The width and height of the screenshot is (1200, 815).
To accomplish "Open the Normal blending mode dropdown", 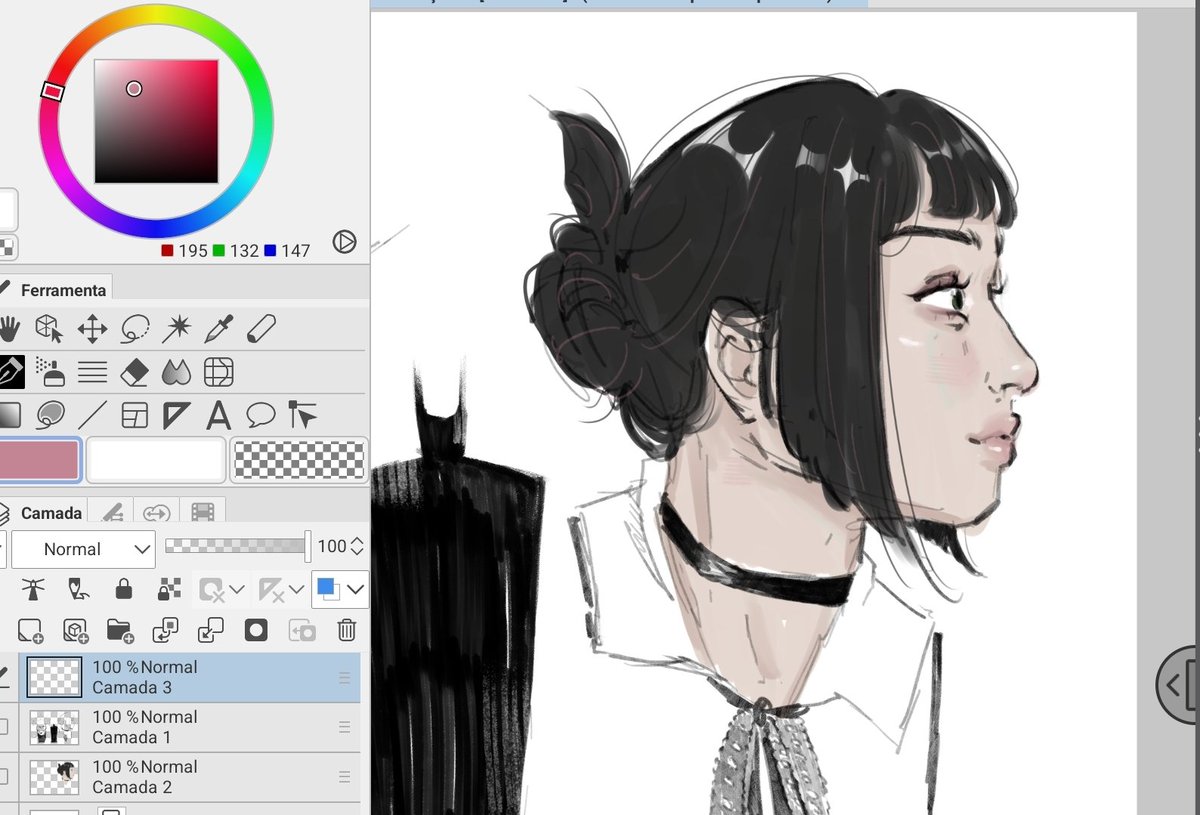I will coord(83,549).
